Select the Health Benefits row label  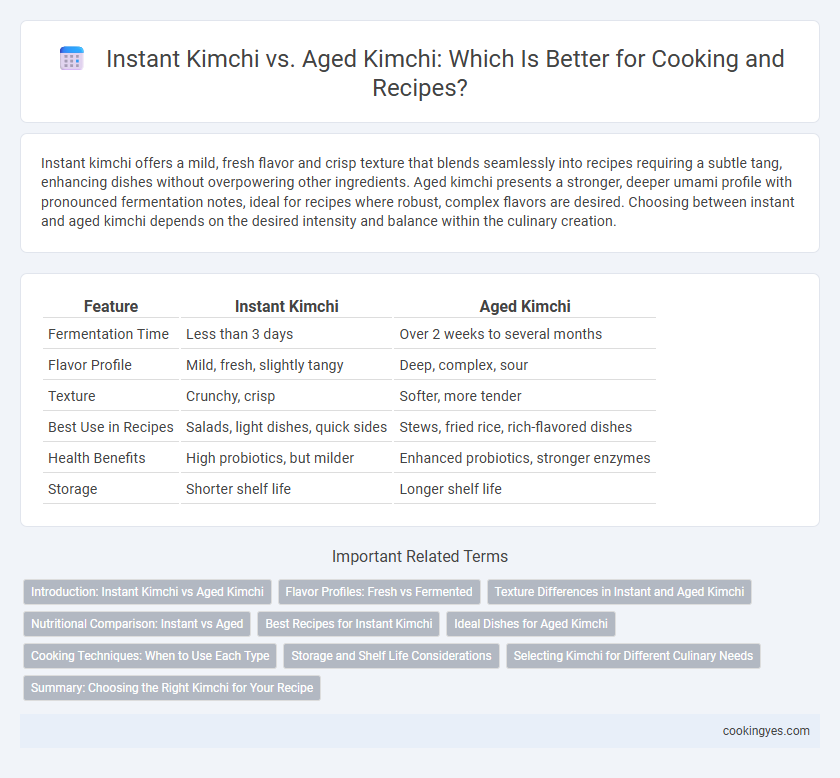(96, 458)
